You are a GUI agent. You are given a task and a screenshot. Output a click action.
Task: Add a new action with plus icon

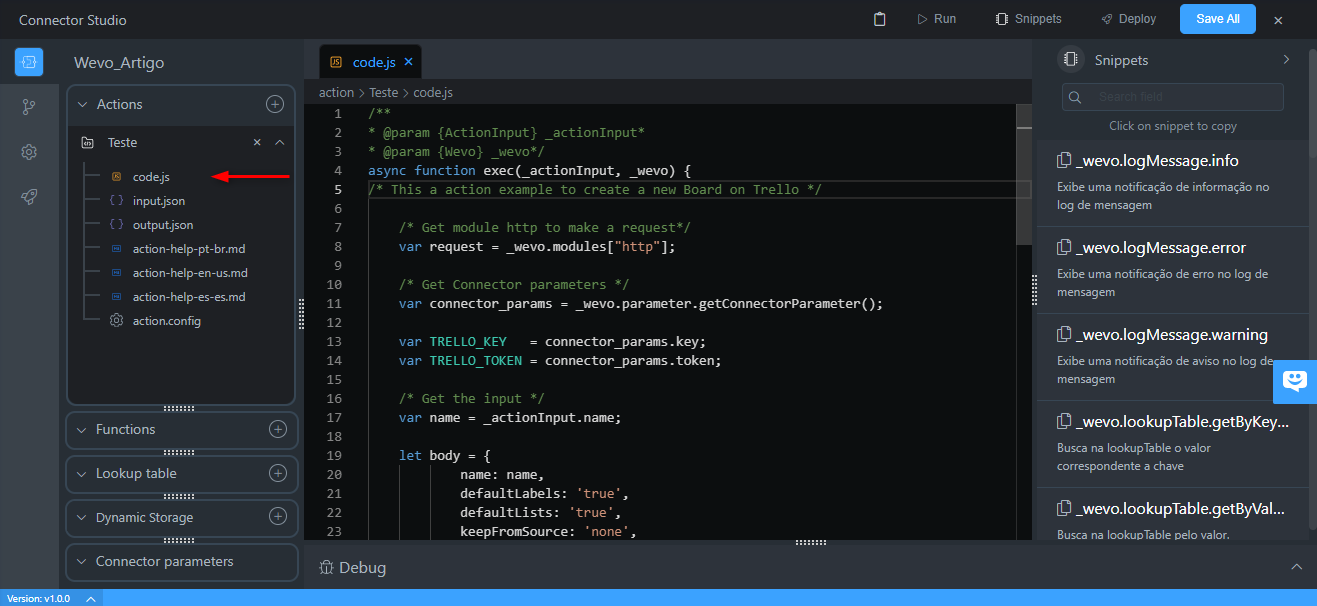(275, 104)
